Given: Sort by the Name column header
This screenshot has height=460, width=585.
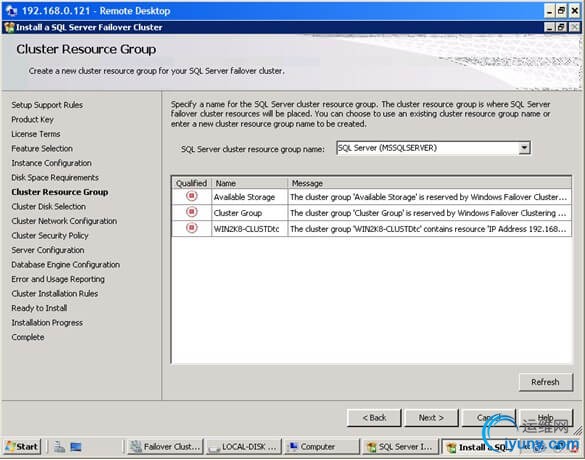Looking at the screenshot, I should tap(250, 183).
